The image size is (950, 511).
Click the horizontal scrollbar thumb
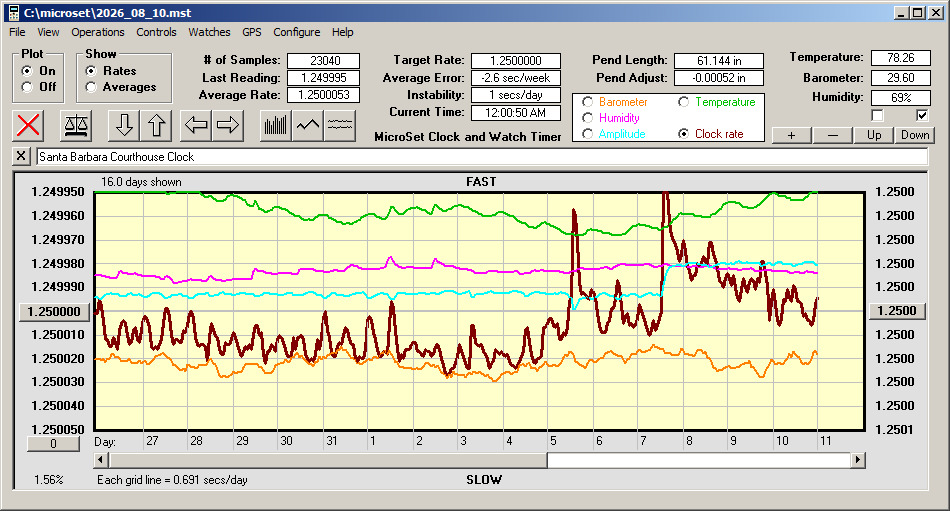[x=328, y=460]
